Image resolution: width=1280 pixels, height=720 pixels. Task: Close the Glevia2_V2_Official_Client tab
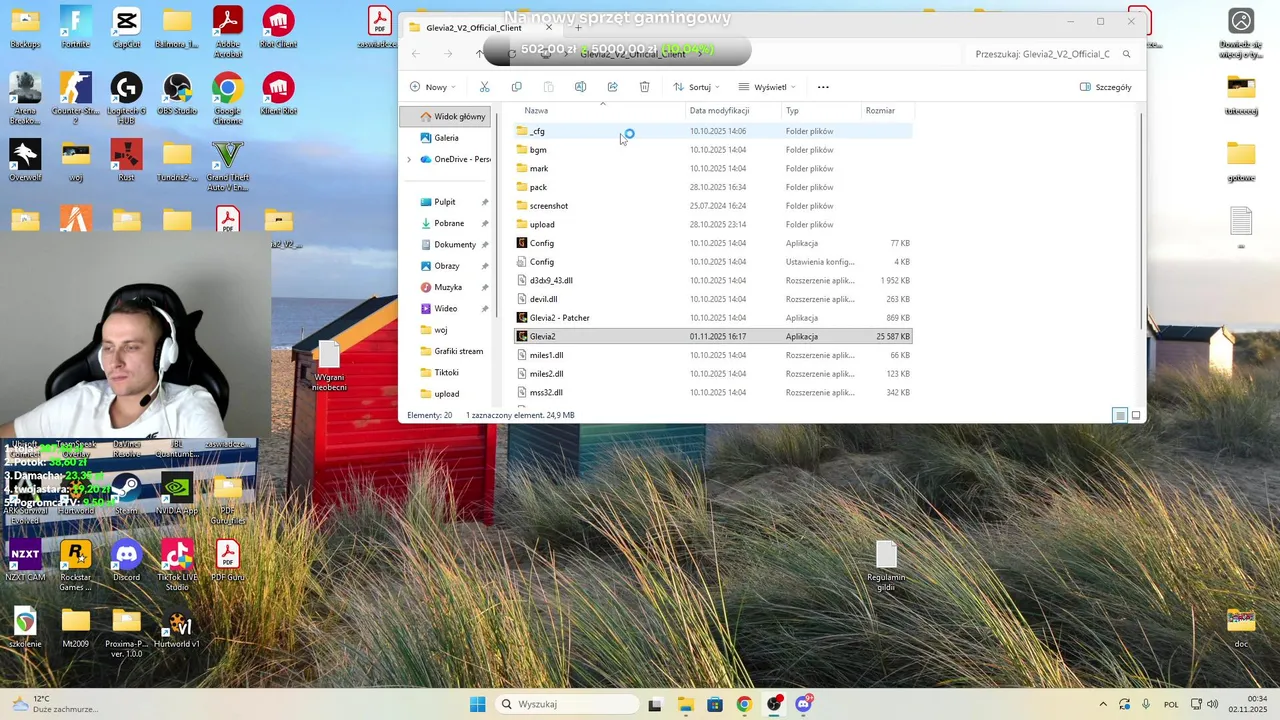[548, 27]
